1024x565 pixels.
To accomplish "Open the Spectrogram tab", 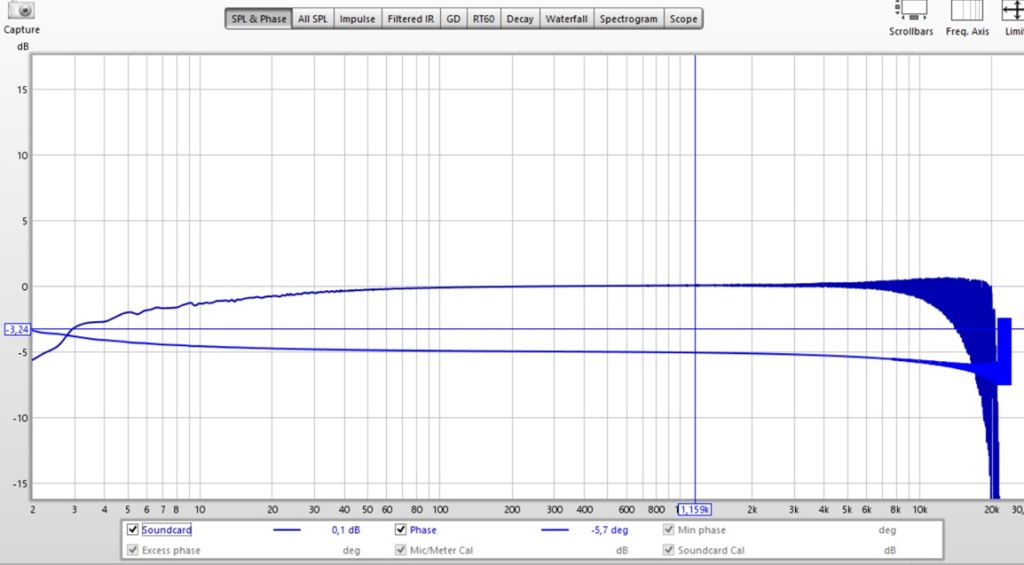I will pos(628,19).
